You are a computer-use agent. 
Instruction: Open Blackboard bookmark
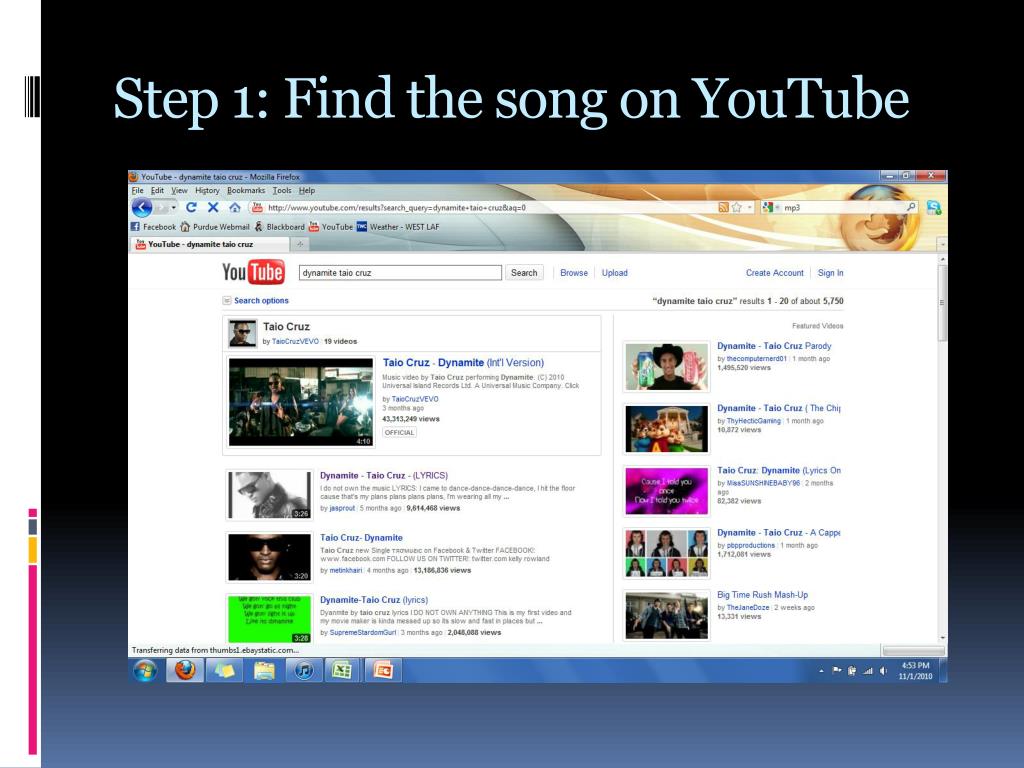tap(279, 227)
